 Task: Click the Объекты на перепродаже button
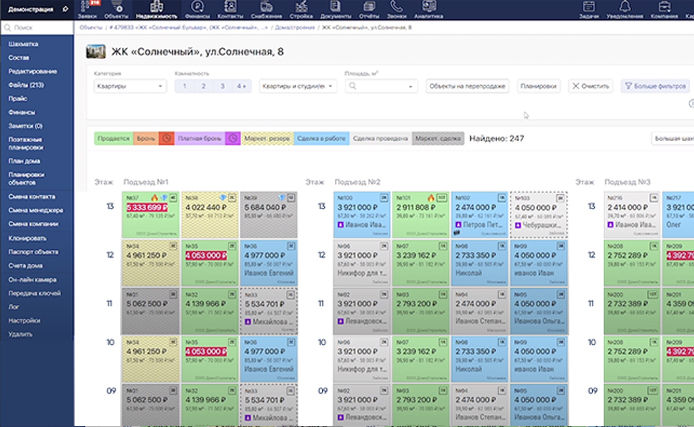(467, 86)
